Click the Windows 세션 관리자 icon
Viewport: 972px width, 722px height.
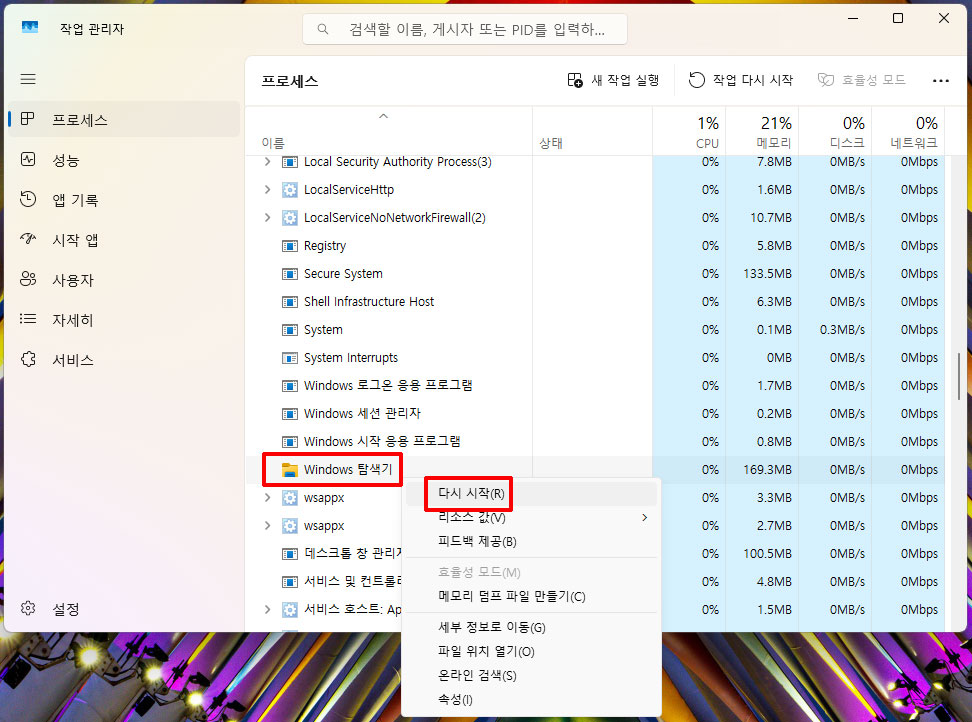tap(289, 413)
